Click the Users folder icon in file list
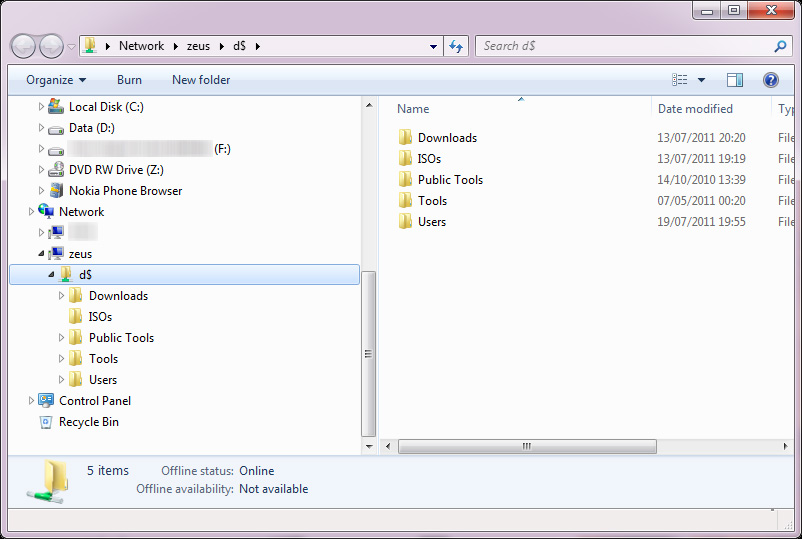The height and width of the screenshot is (539, 802). point(405,221)
